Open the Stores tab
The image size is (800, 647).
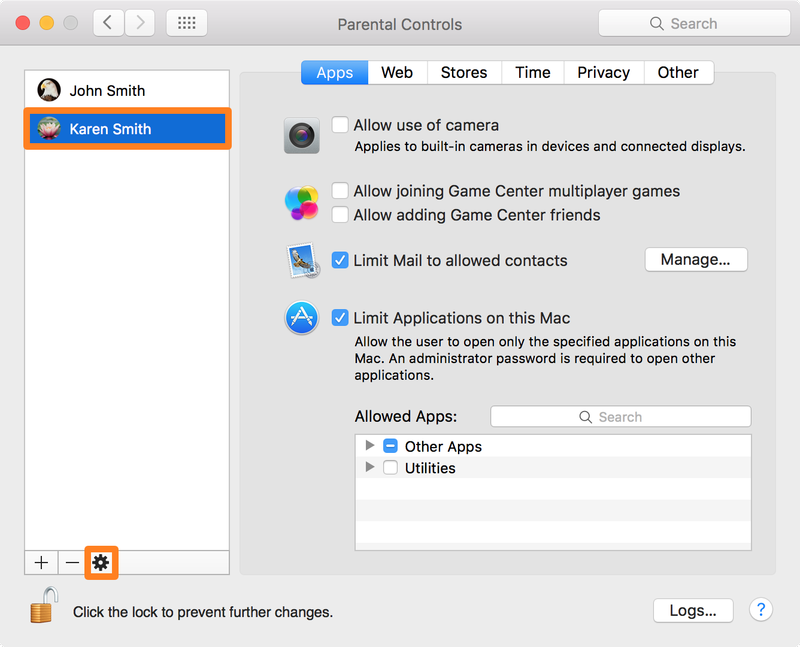click(x=464, y=72)
